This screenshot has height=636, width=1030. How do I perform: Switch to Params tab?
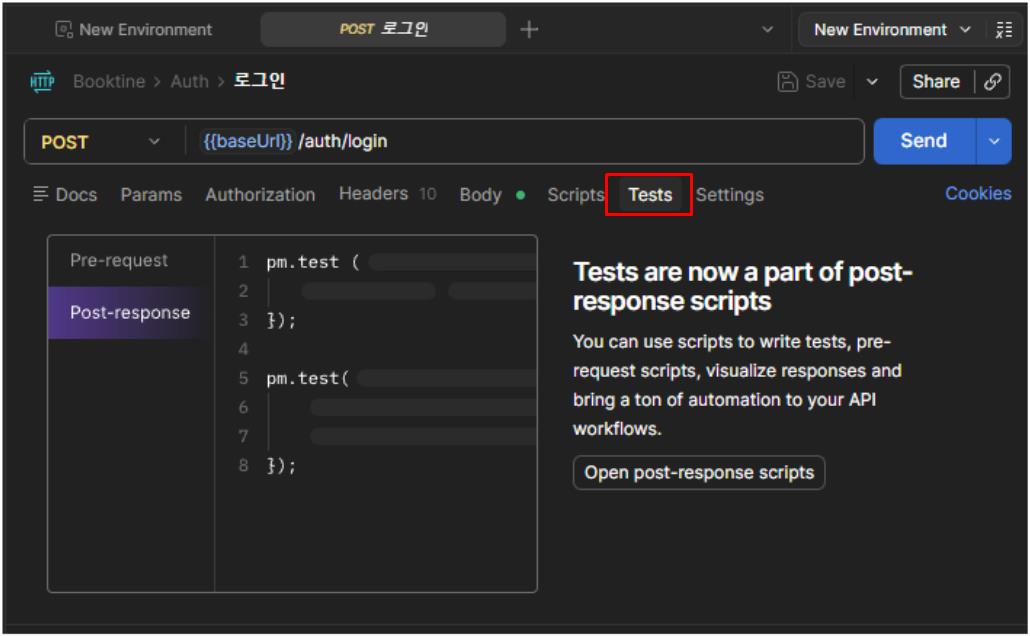[151, 194]
